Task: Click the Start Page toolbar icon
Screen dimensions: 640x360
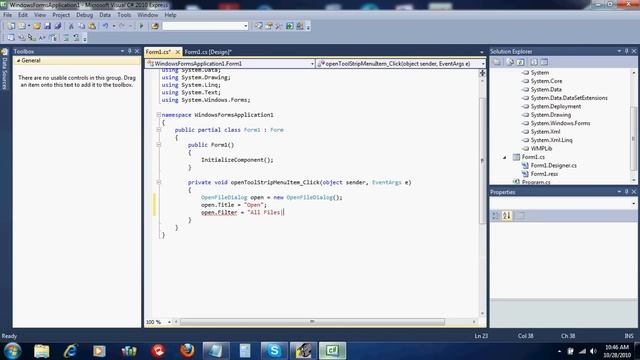Action: click(x=289, y=26)
